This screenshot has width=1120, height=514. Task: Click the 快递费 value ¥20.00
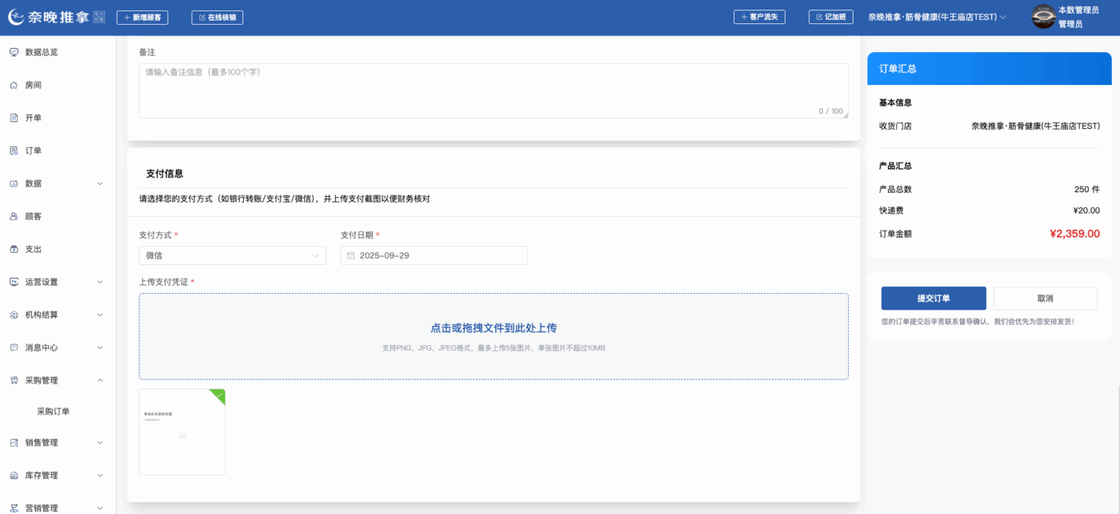pyautogui.click(x=1086, y=211)
